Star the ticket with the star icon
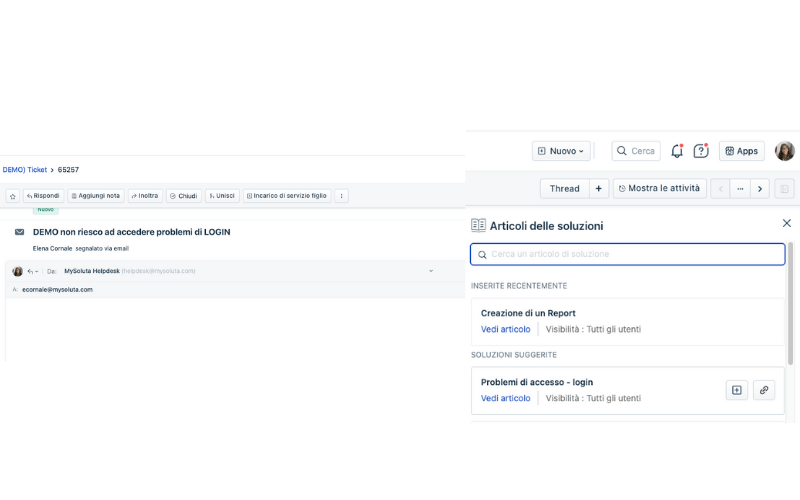This screenshot has height=500, width=800. 13,196
